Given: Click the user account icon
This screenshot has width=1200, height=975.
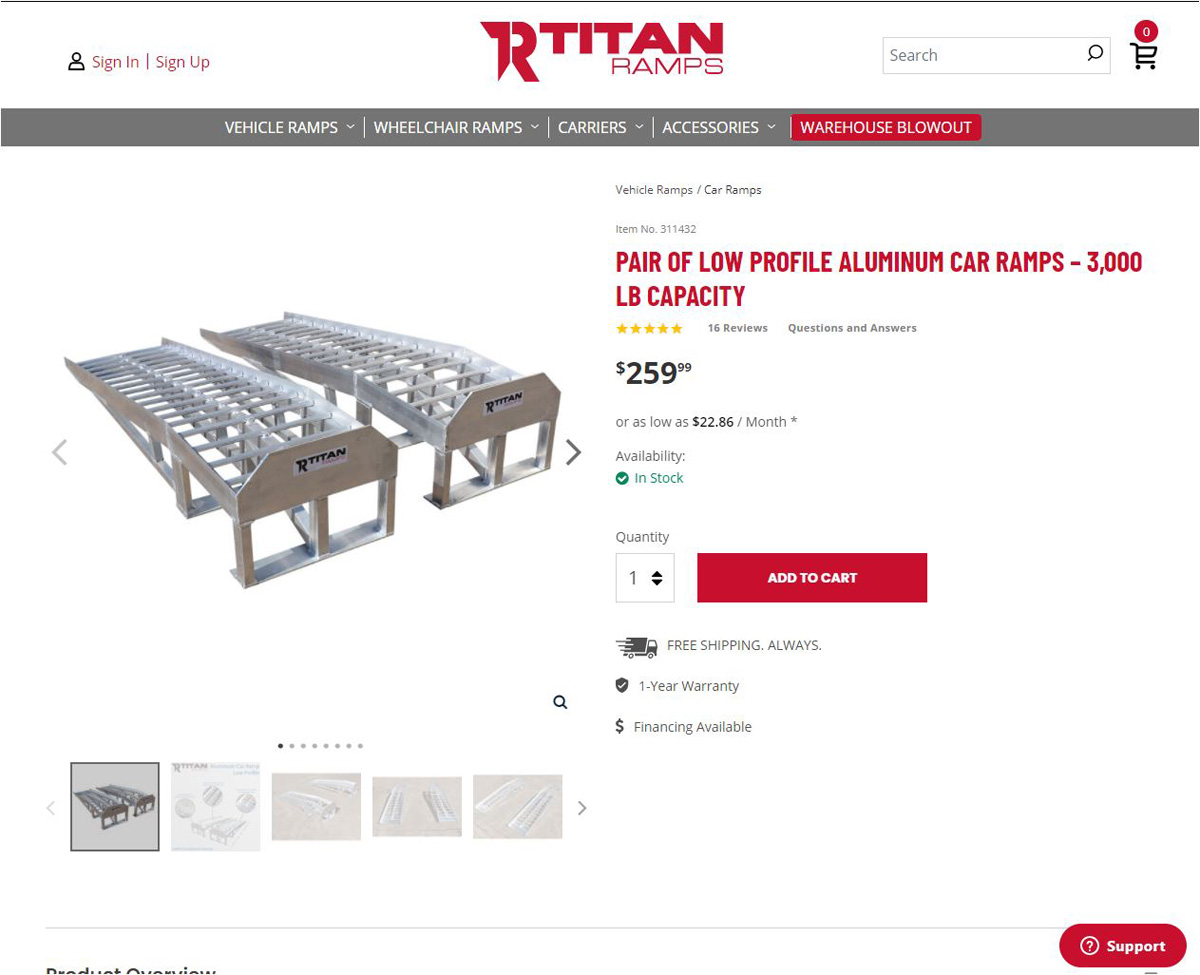Looking at the screenshot, I should [76, 62].
